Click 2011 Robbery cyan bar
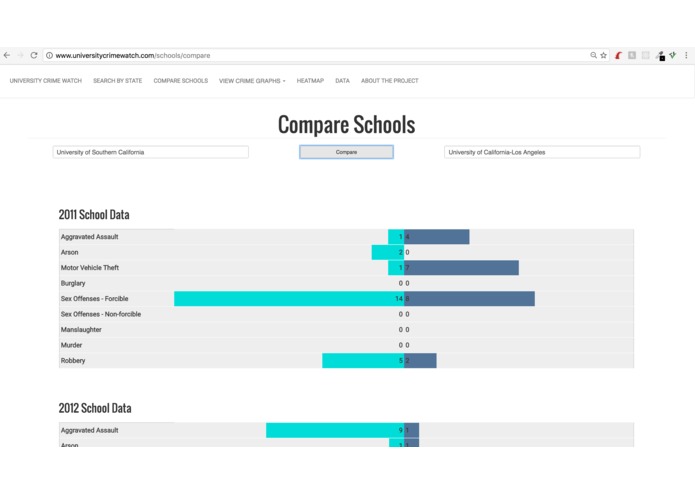The width and height of the screenshot is (695, 494). (363, 361)
